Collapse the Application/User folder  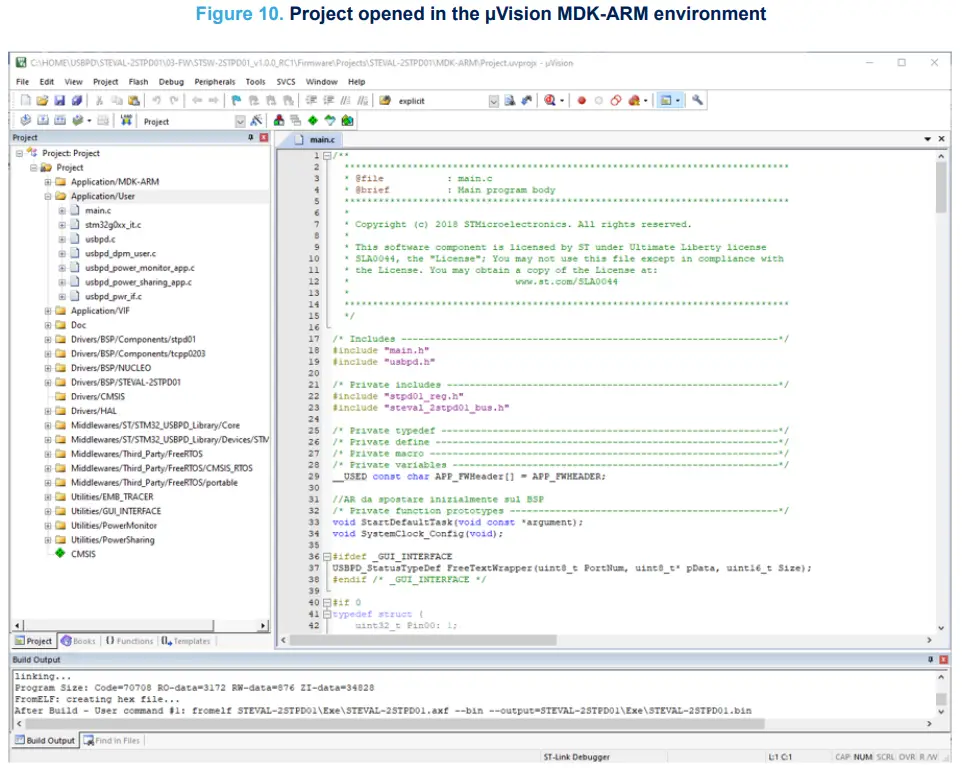click(x=48, y=197)
